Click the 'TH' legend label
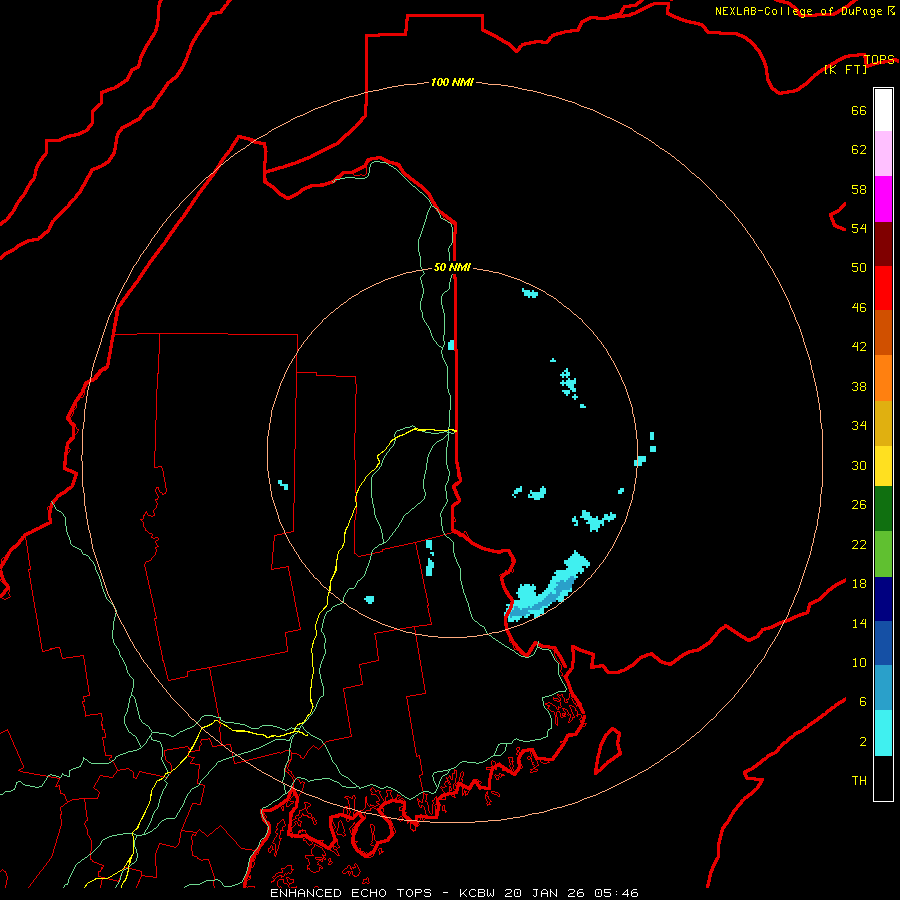The width and height of the screenshot is (900, 900). click(x=859, y=780)
